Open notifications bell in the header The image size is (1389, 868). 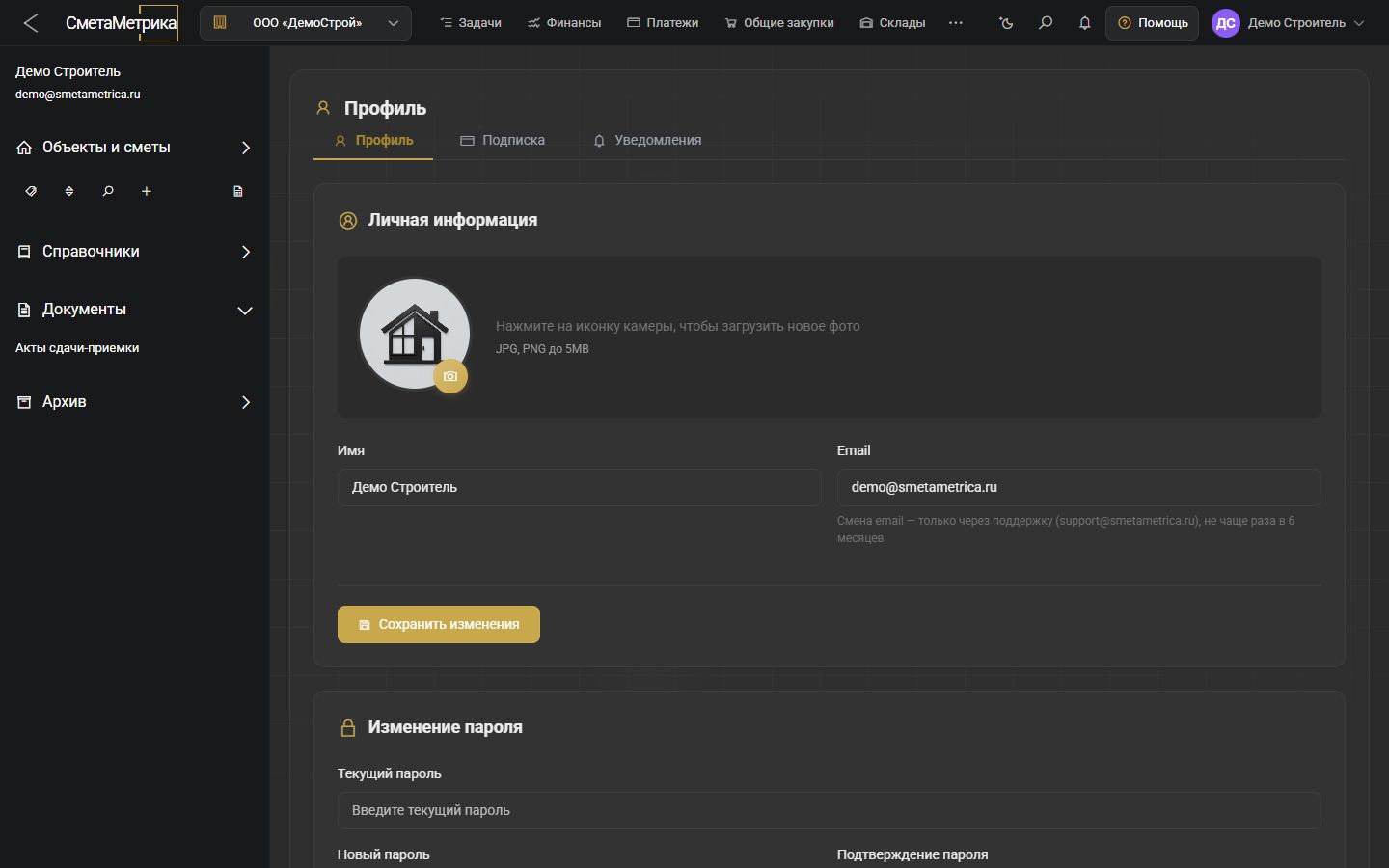(x=1085, y=23)
